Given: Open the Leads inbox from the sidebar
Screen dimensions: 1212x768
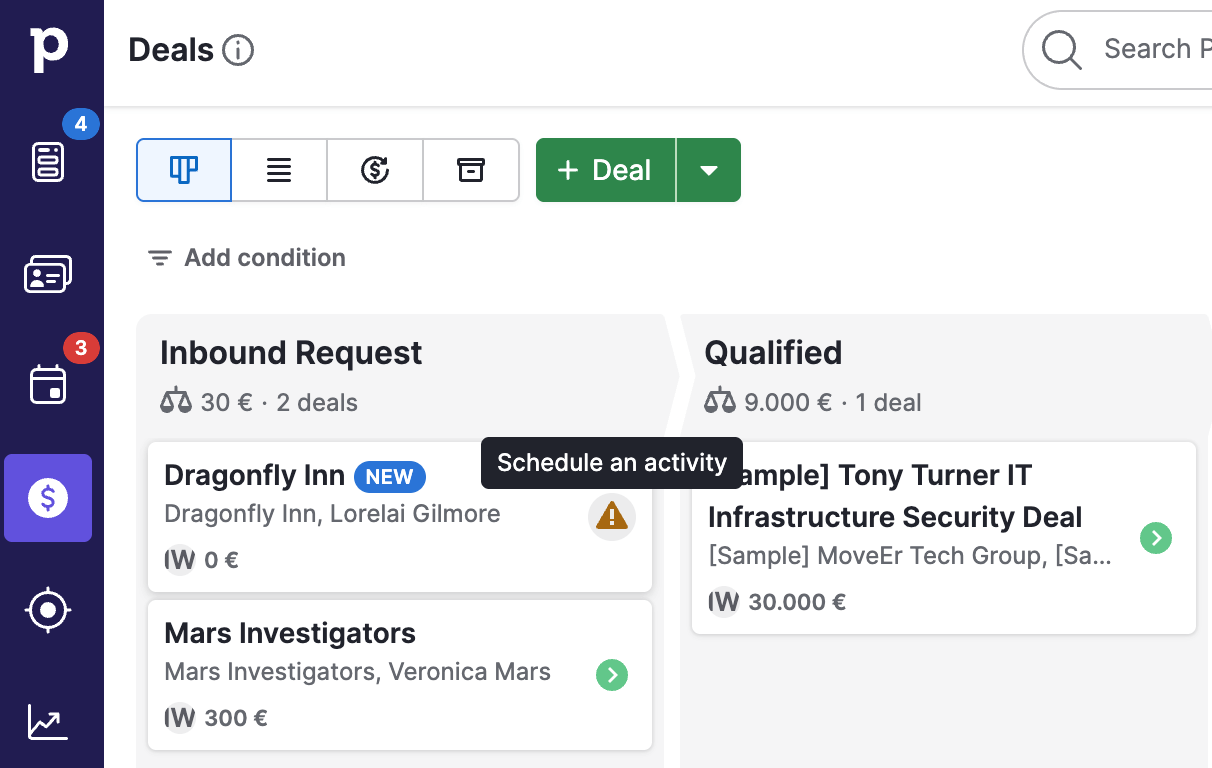Looking at the screenshot, I should (x=48, y=160).
